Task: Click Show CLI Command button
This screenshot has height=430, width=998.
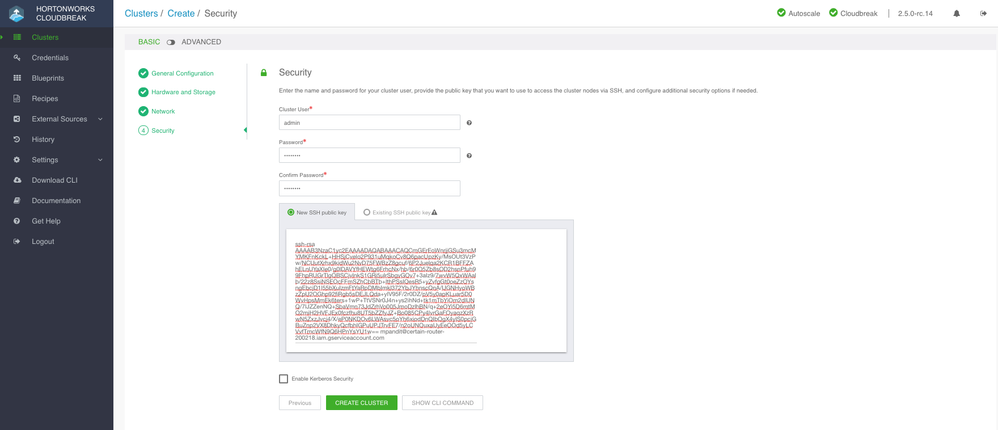Action: point(442,403)
